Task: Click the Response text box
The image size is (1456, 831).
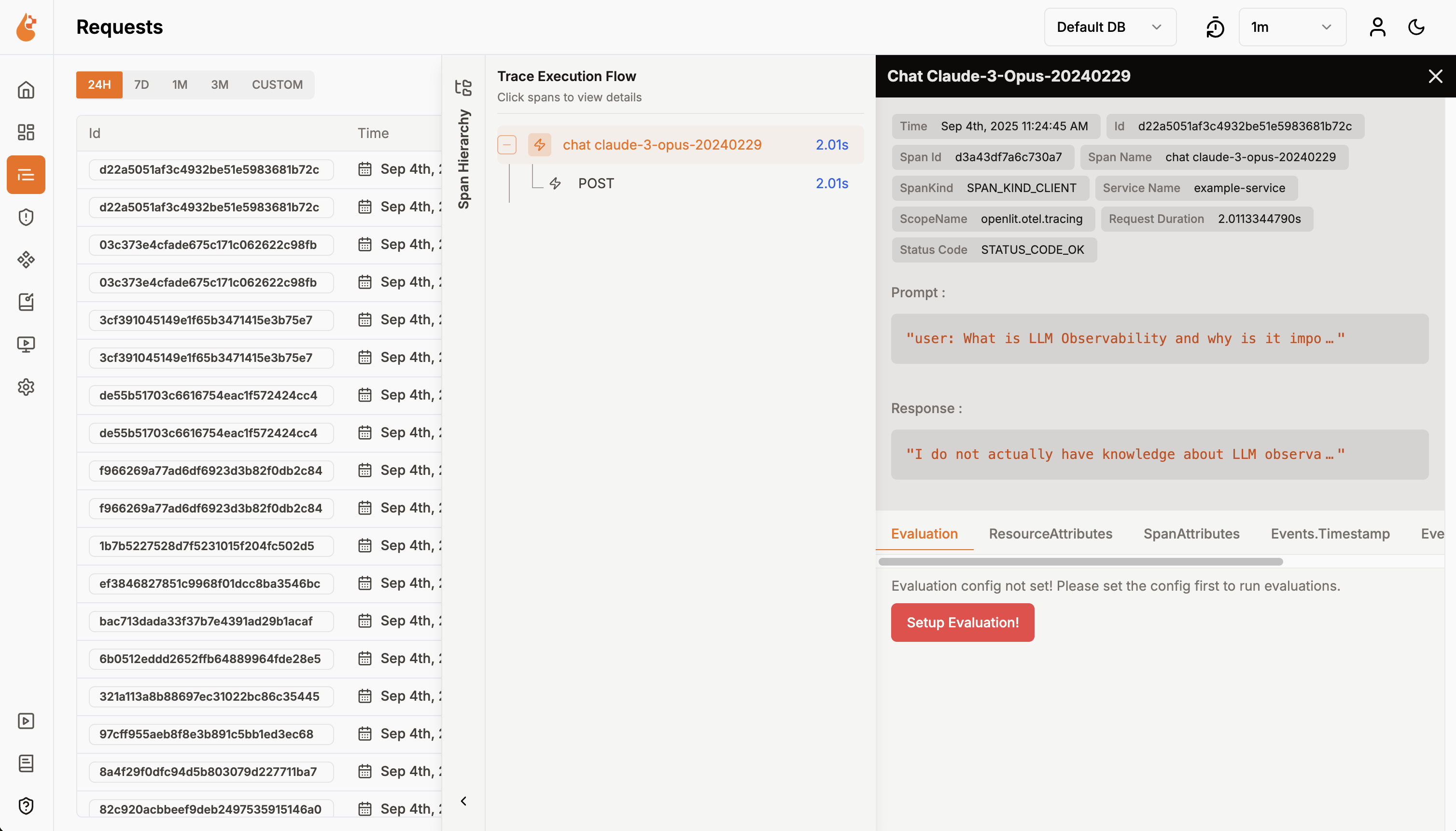Action: coord(1160,454)
